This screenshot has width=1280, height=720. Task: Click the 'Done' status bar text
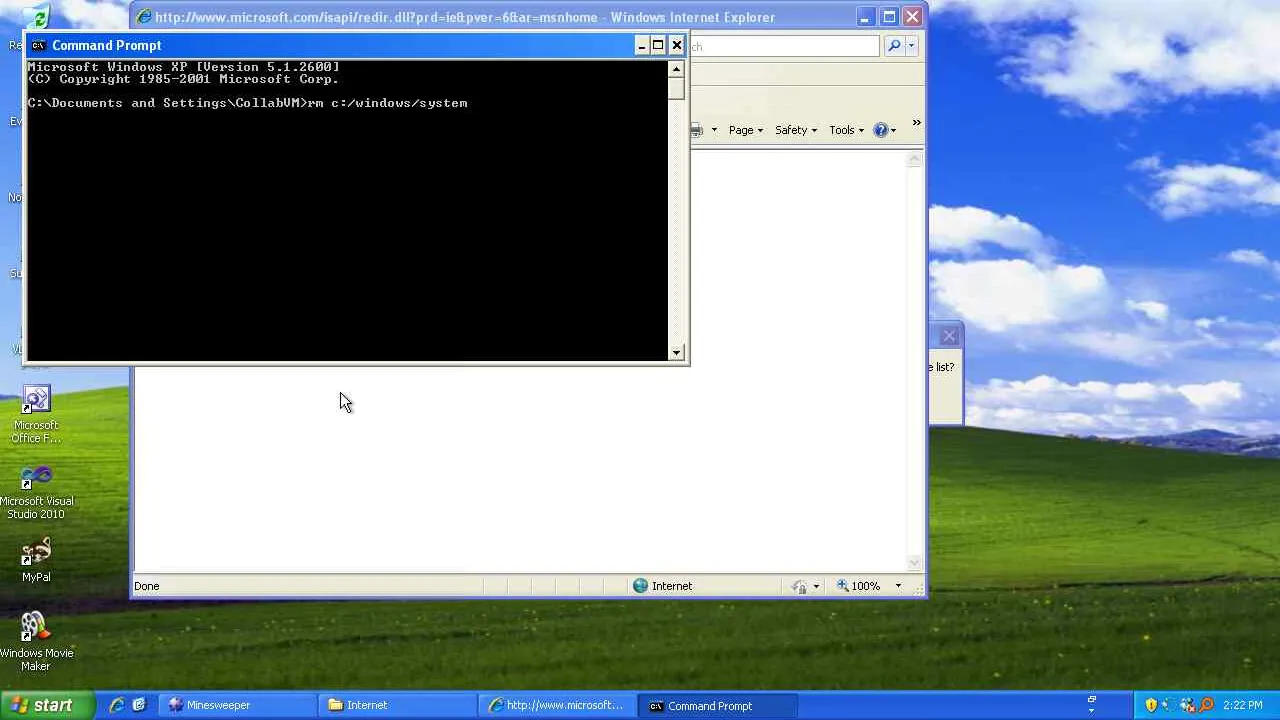147,586
